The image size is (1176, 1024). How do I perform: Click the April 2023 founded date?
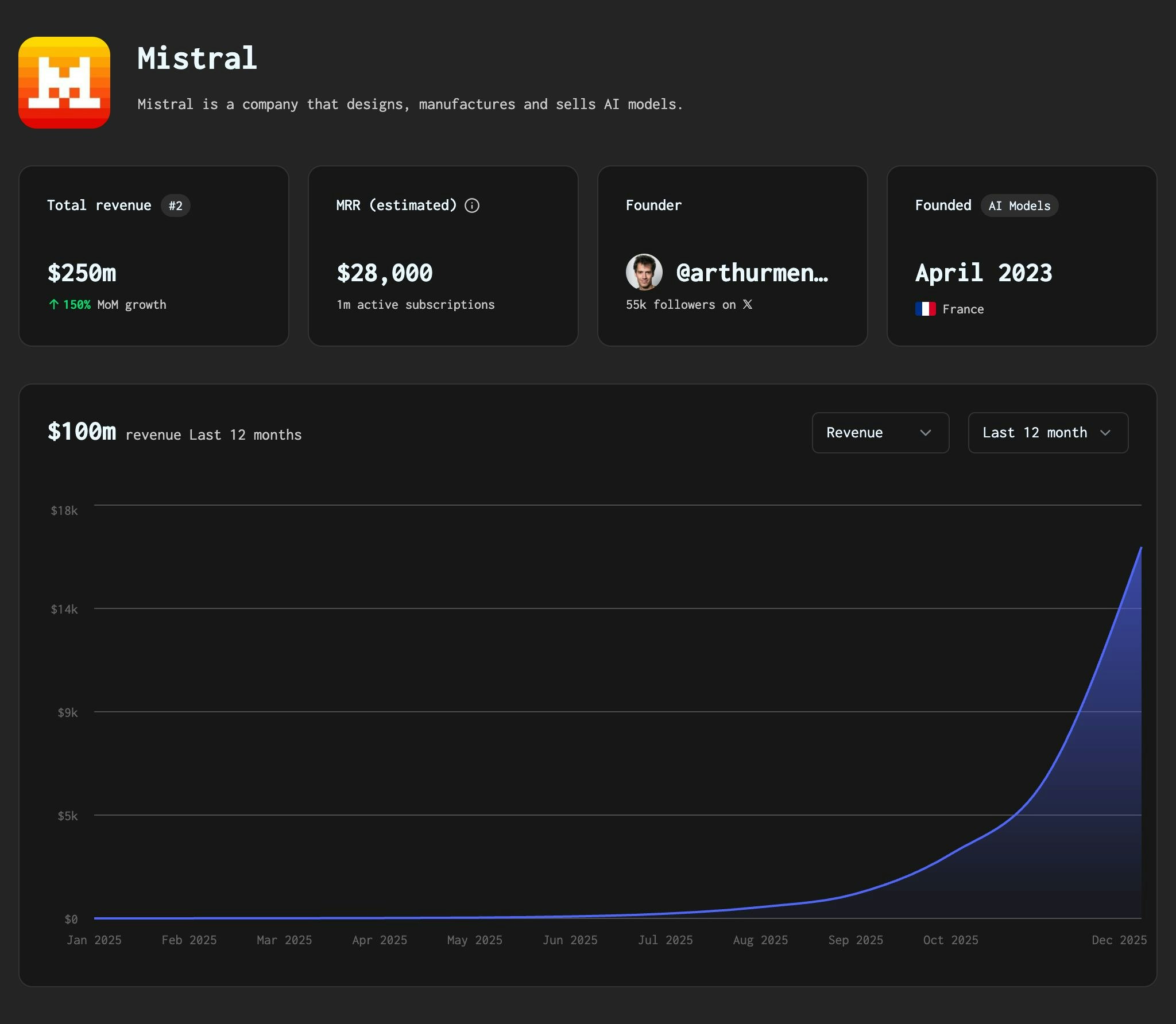pyautogui.click(x=984, y=273)
